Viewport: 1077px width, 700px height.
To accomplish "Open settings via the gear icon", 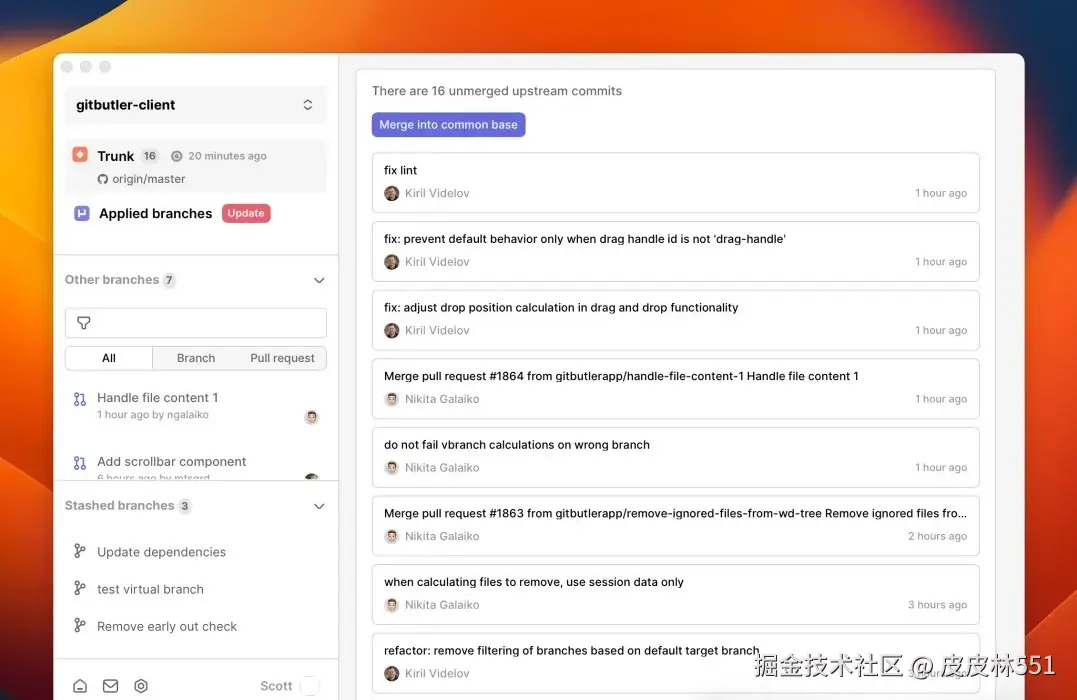I will coord(141,686).
